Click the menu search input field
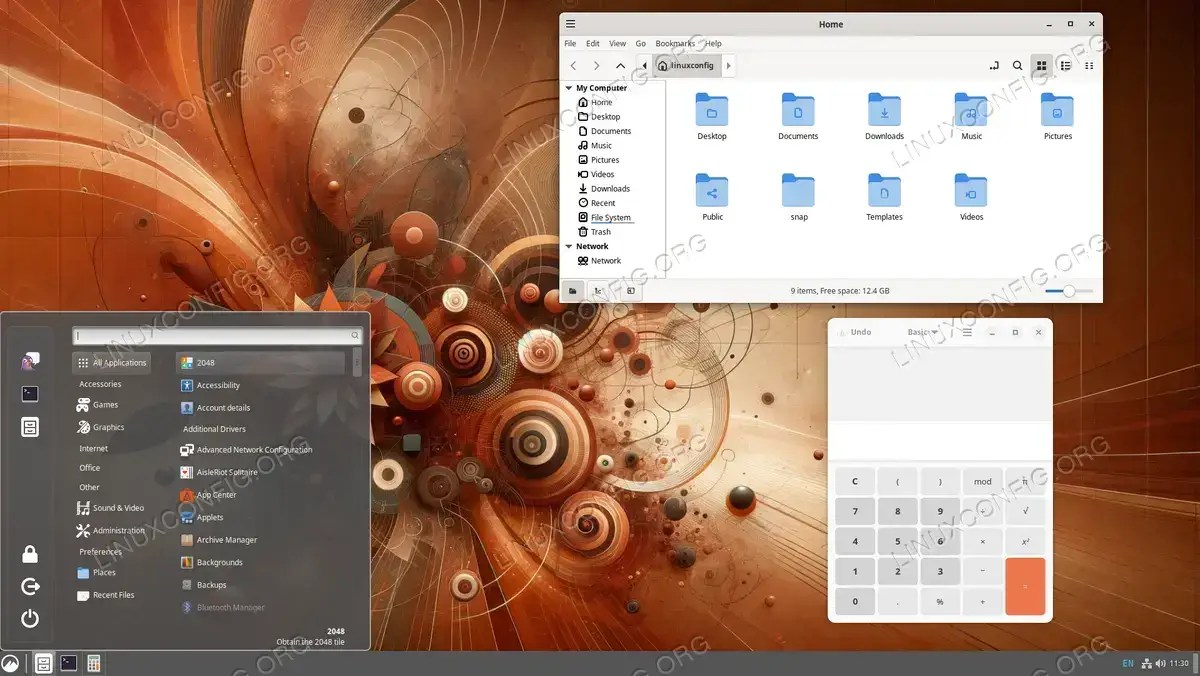 click(x=215, y=335)
